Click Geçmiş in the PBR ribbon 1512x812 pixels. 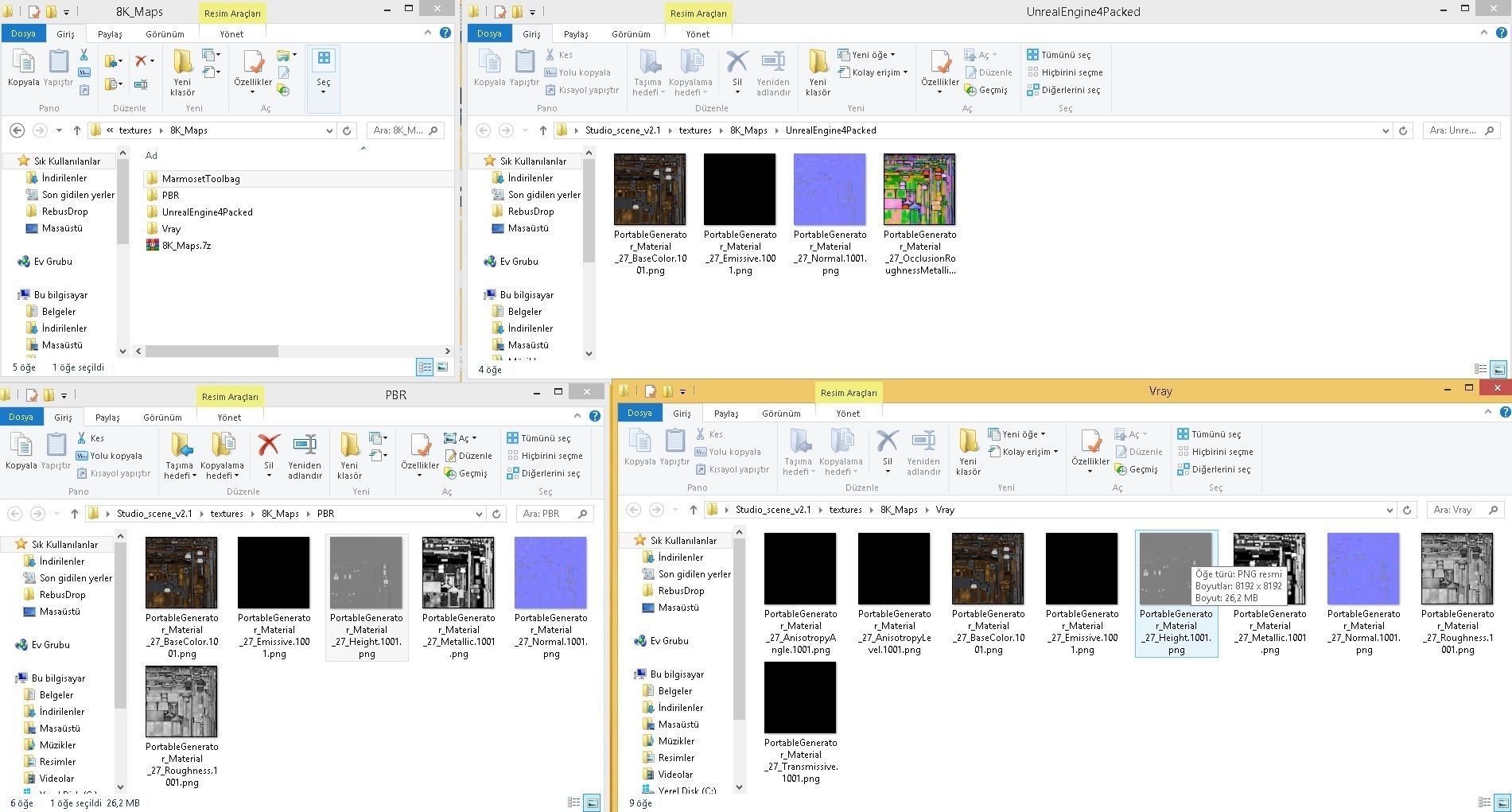tap(466, 473)
